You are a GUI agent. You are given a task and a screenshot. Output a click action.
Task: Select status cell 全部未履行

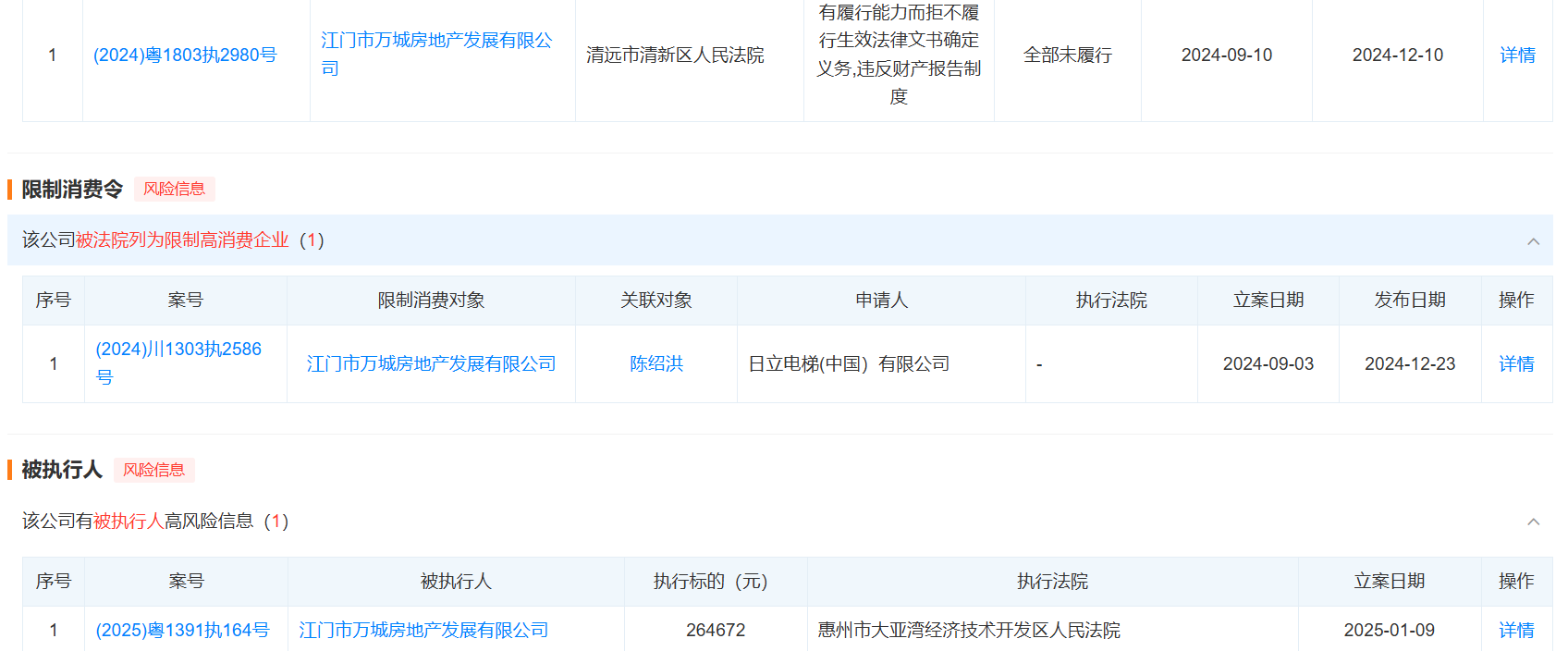coord(1068,55)
